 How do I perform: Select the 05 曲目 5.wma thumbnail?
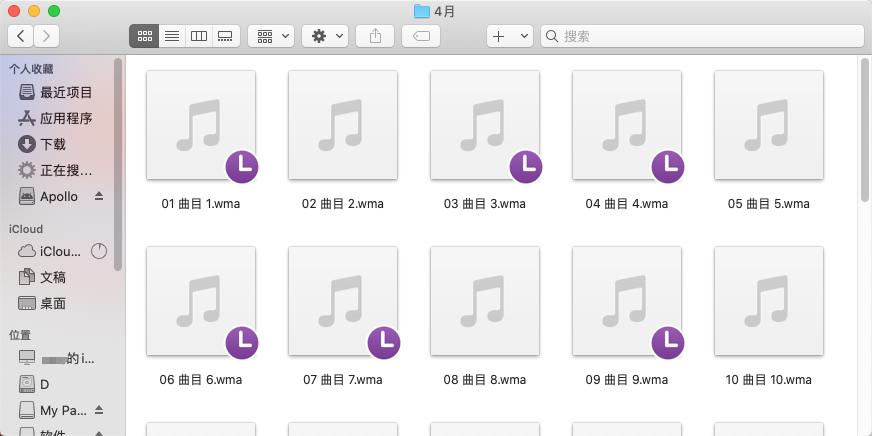[x=769, y=125]
